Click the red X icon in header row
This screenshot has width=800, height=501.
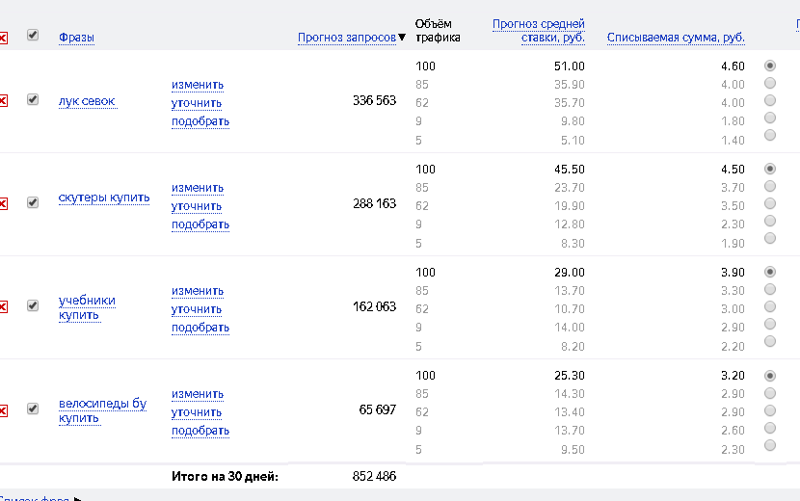tap(3, 38)
